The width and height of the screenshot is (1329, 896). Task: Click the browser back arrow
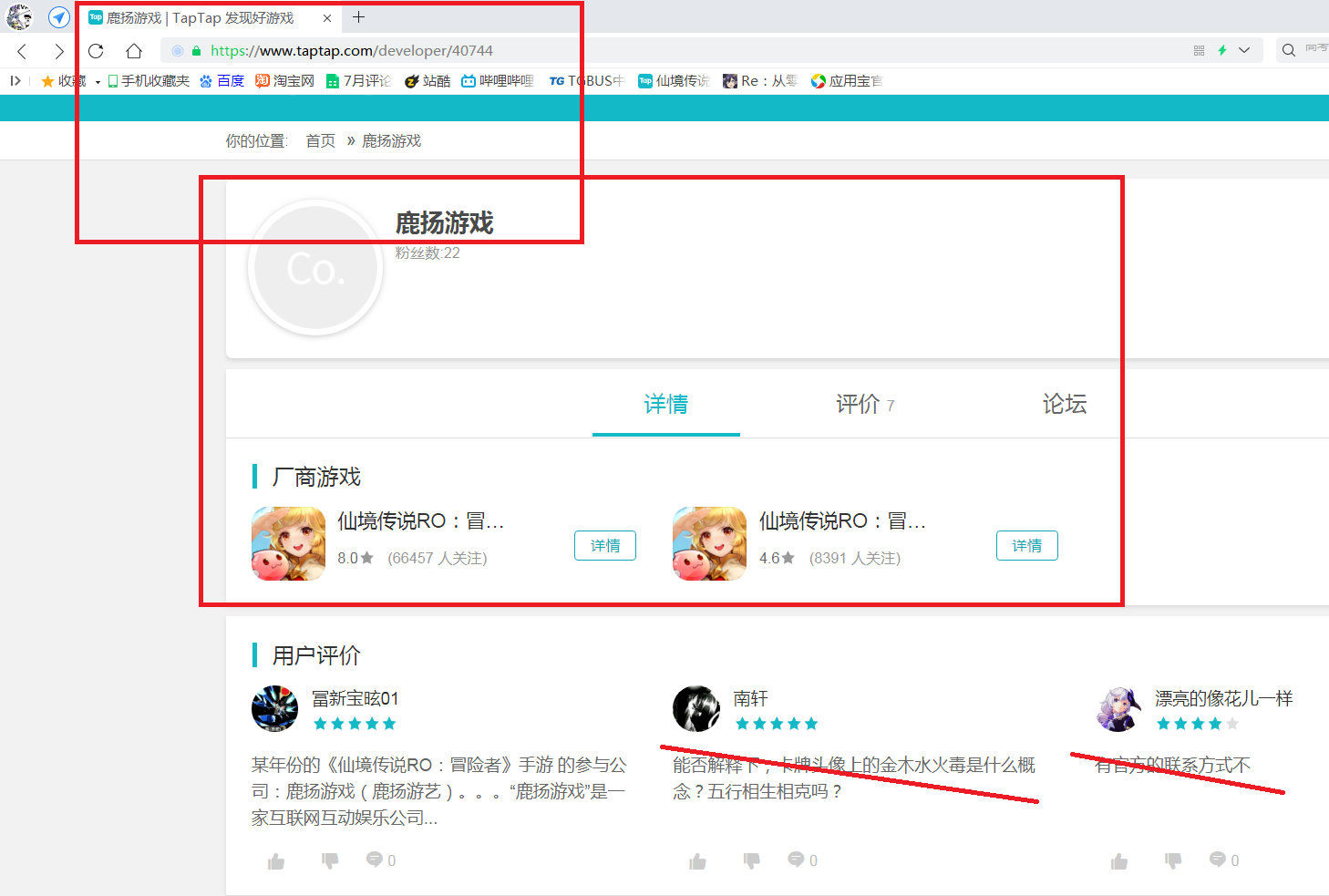(23, 51)
